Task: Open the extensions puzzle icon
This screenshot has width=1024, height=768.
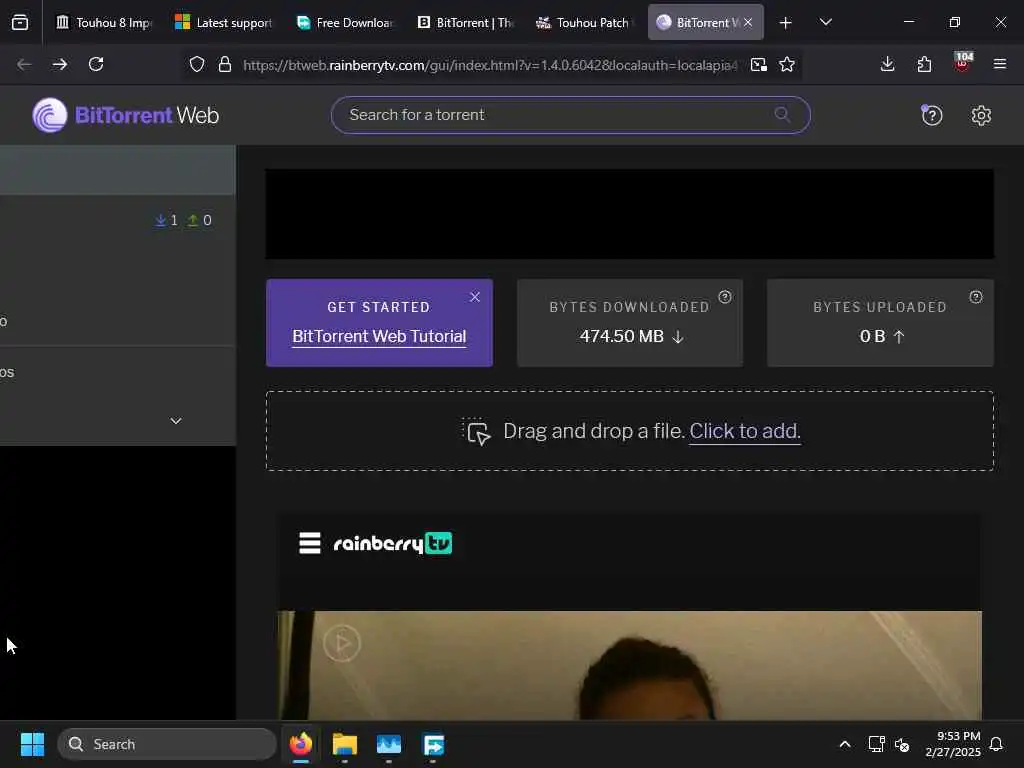Action: point(924,64)
